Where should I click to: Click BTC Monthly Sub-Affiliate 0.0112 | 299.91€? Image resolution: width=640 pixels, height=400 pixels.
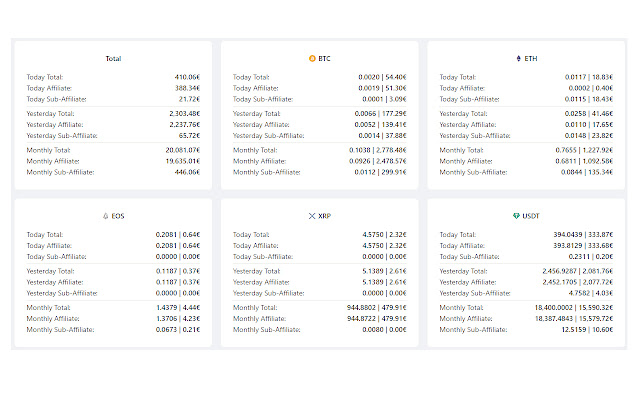point(380,172)
